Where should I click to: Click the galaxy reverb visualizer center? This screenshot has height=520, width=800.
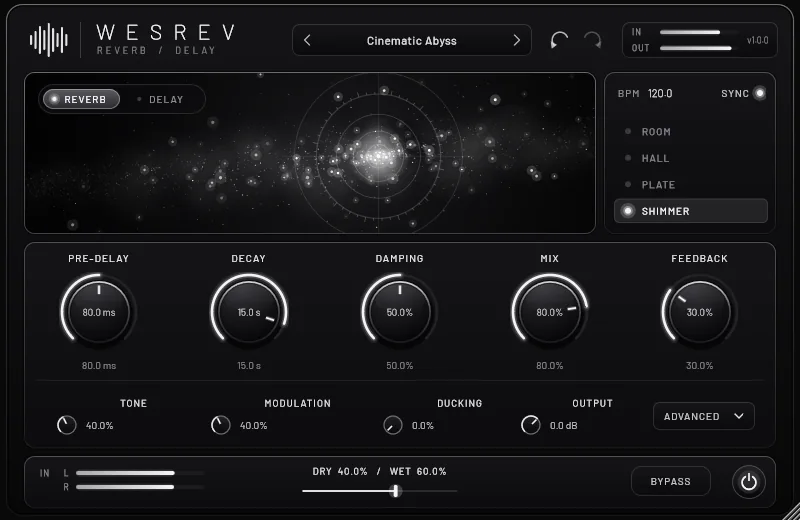(378, 155)
